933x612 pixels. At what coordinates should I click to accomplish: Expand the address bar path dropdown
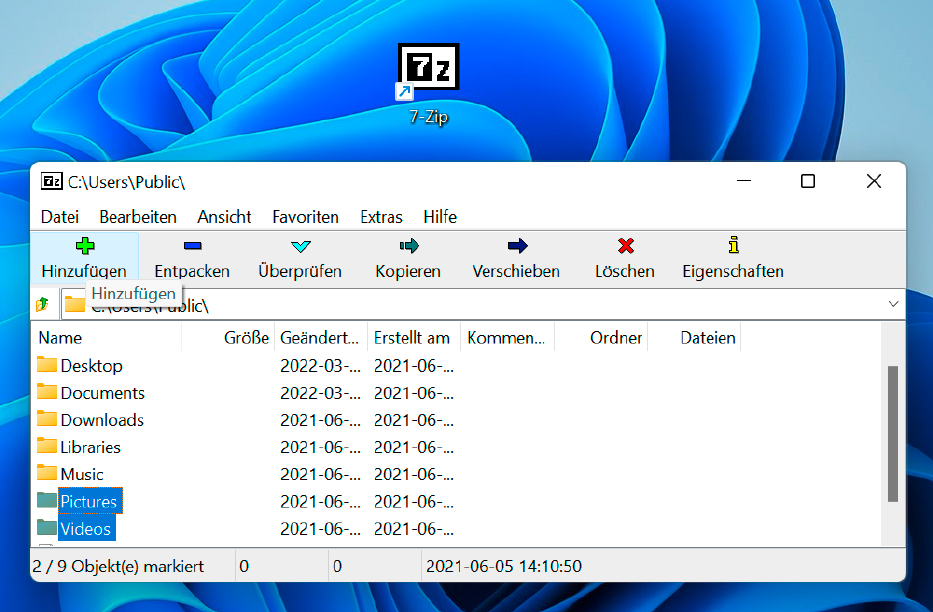[x=893, y=305]
